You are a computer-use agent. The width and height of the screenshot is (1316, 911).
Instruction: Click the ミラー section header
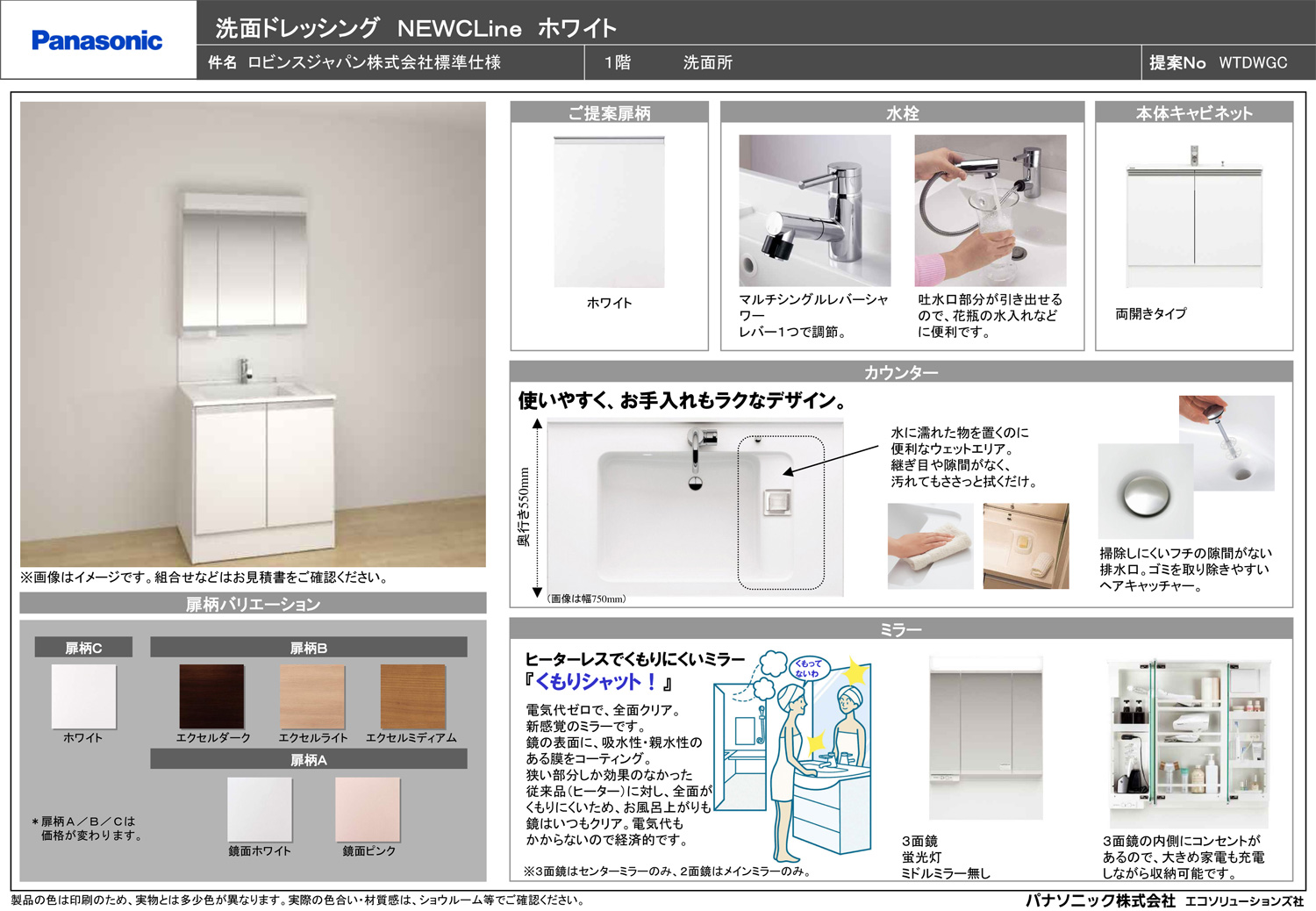(901, 629)
